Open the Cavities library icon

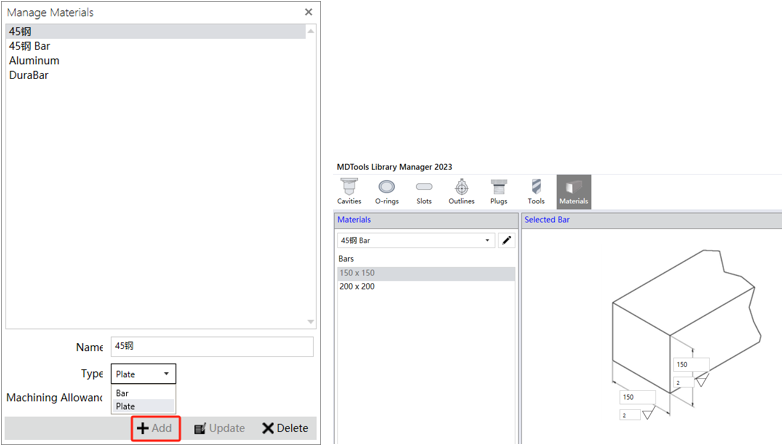pos(349,192)
